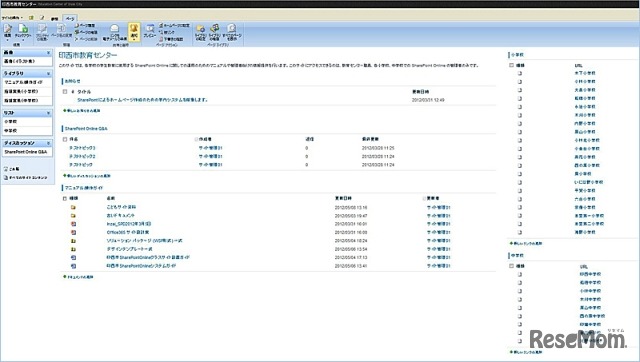Tick the 中学校 links list header checkbox
Viewport: 640px width, 362px height.
pyautogui.click(x=511, y=266)
